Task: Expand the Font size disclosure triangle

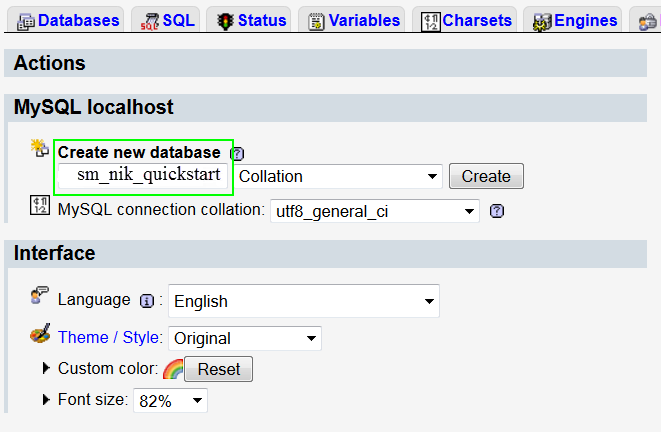Action: click(x=46, y=399)
